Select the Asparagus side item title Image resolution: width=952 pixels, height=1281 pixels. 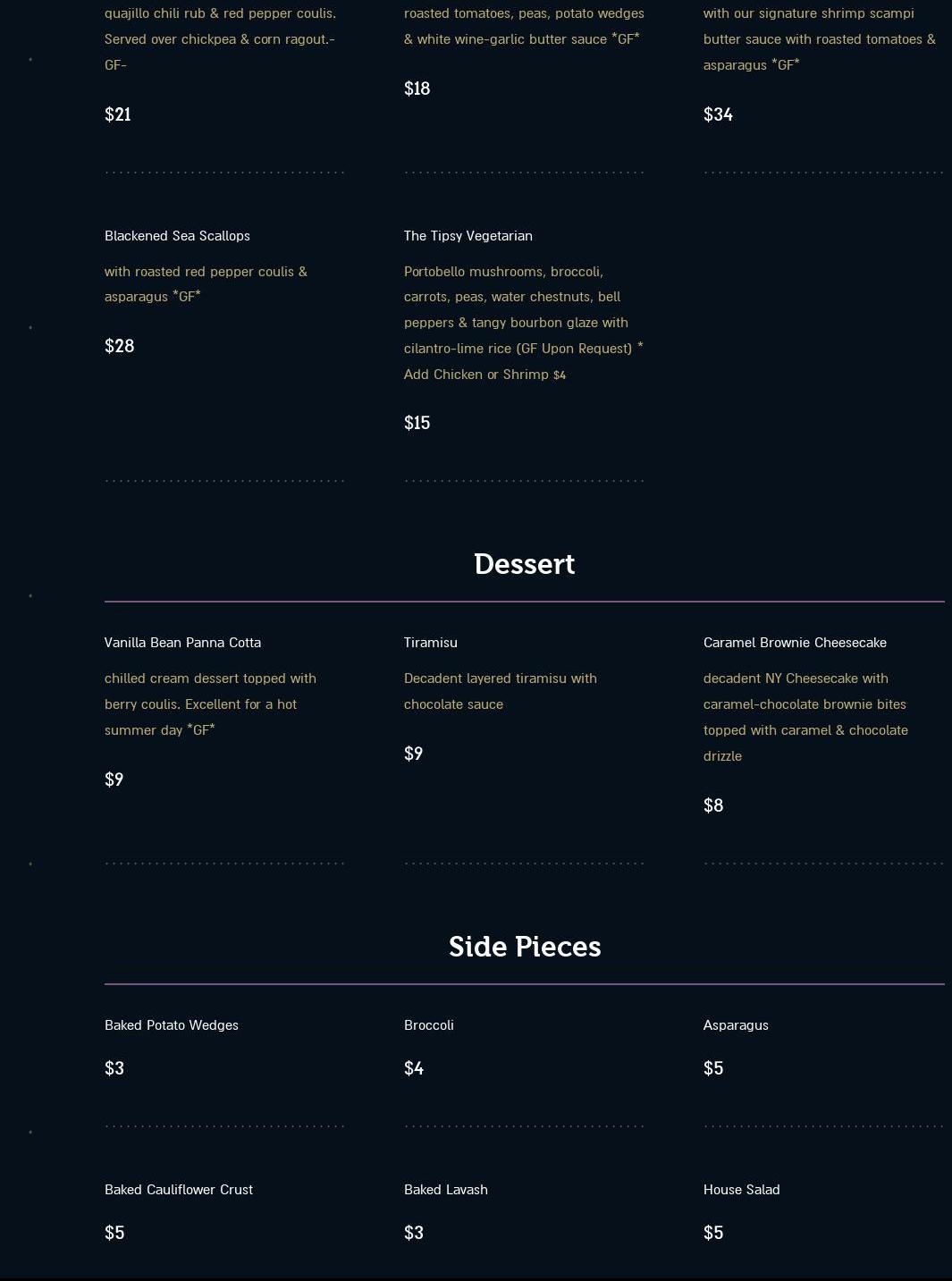[736, 1025]
